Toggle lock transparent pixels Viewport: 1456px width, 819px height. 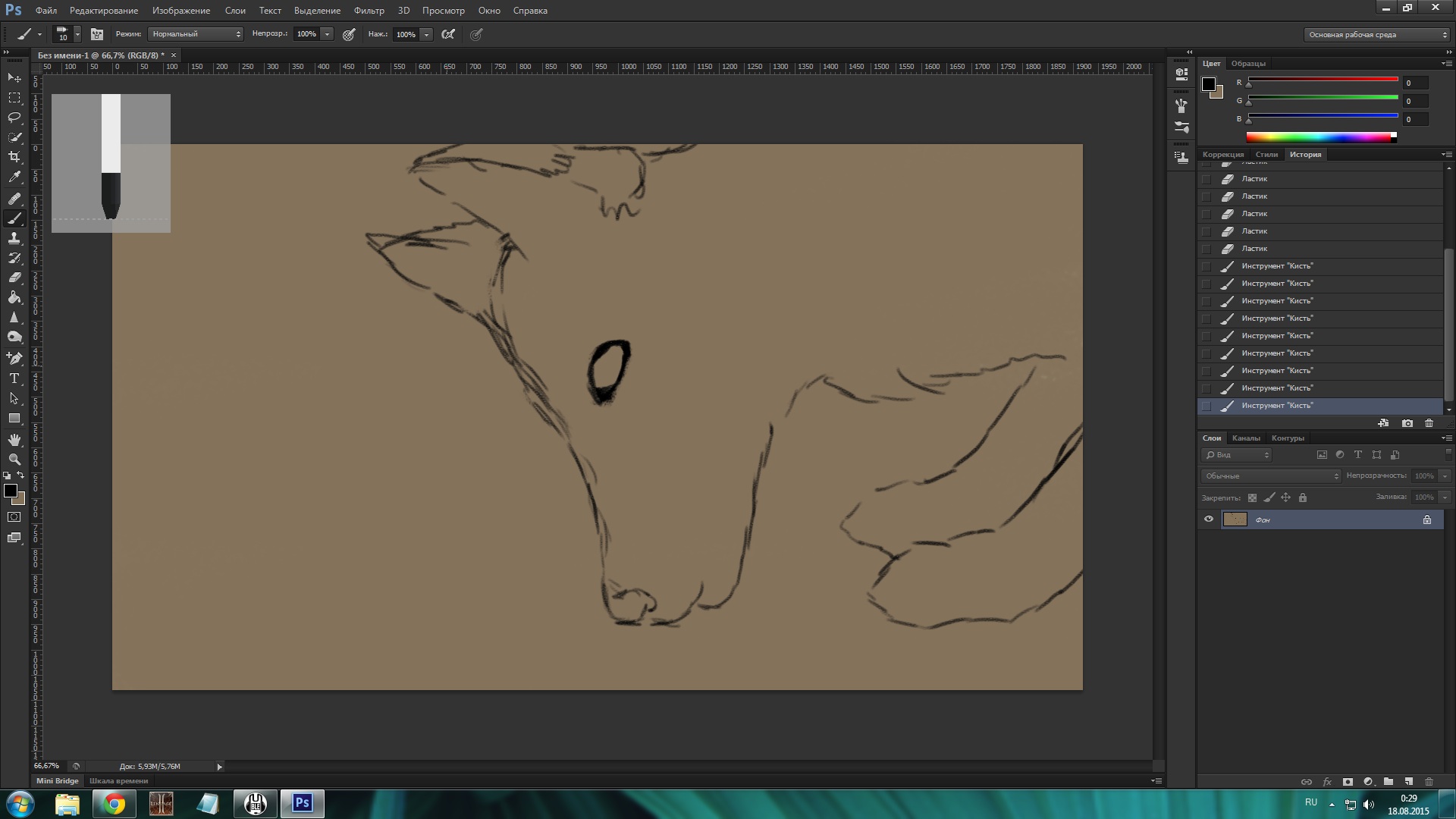pyautogui.click(x=1252, y=498)
